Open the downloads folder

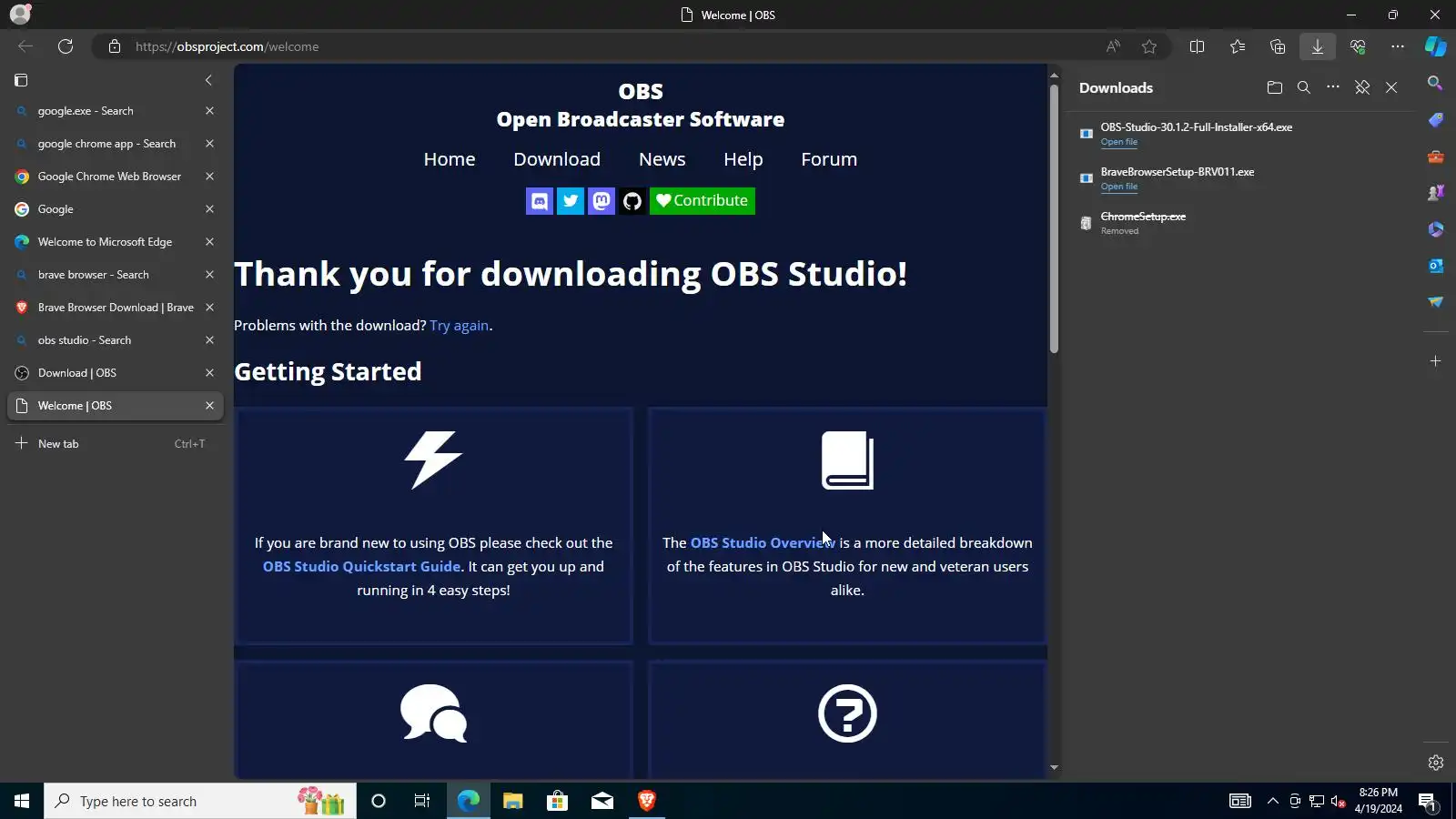pos(1275,87)
